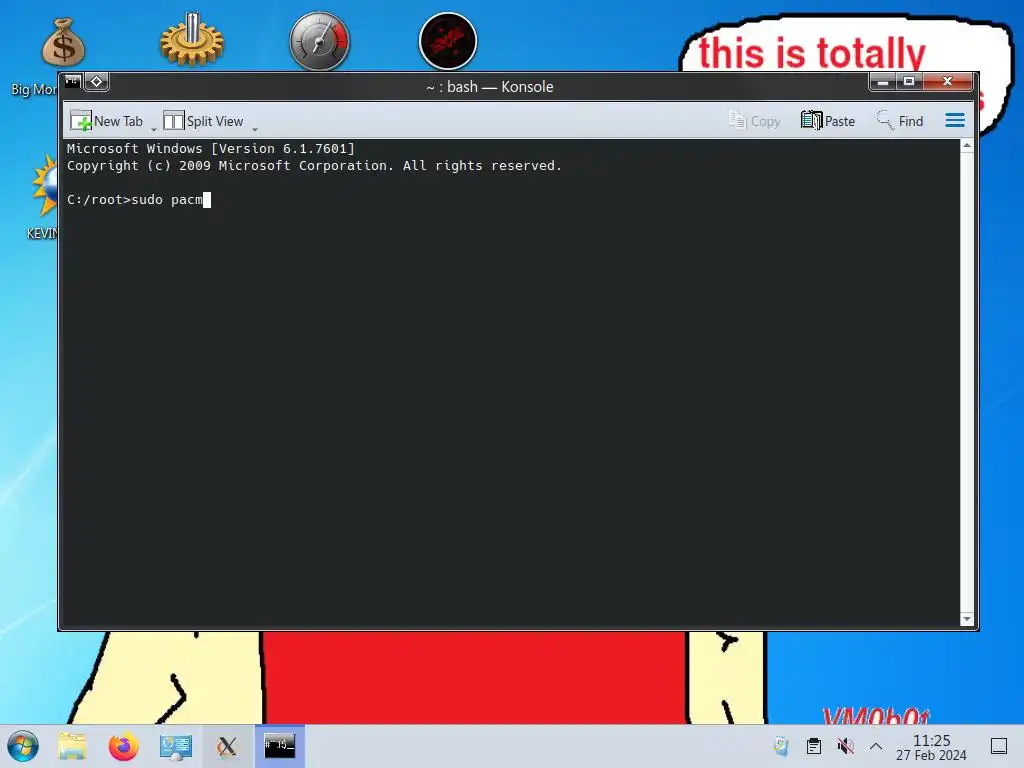Open the speedometer gauge desktop icon

[319, 41]
